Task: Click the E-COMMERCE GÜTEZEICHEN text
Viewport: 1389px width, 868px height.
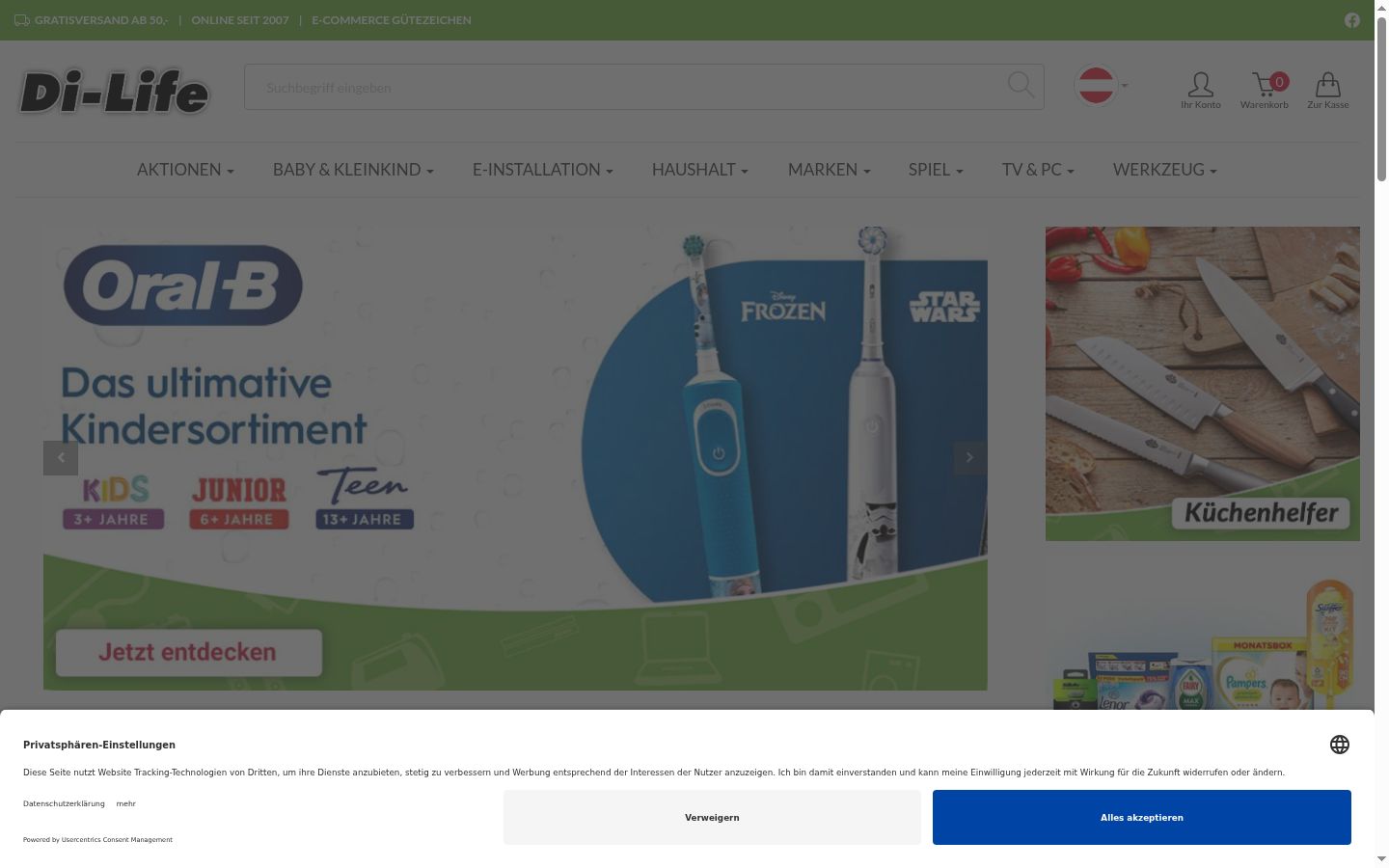Action: coord(392,20)
